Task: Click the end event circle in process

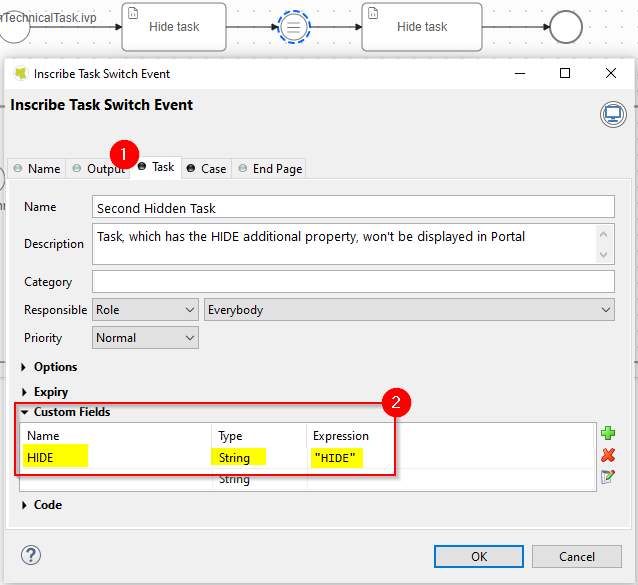Action: point(565,27)
